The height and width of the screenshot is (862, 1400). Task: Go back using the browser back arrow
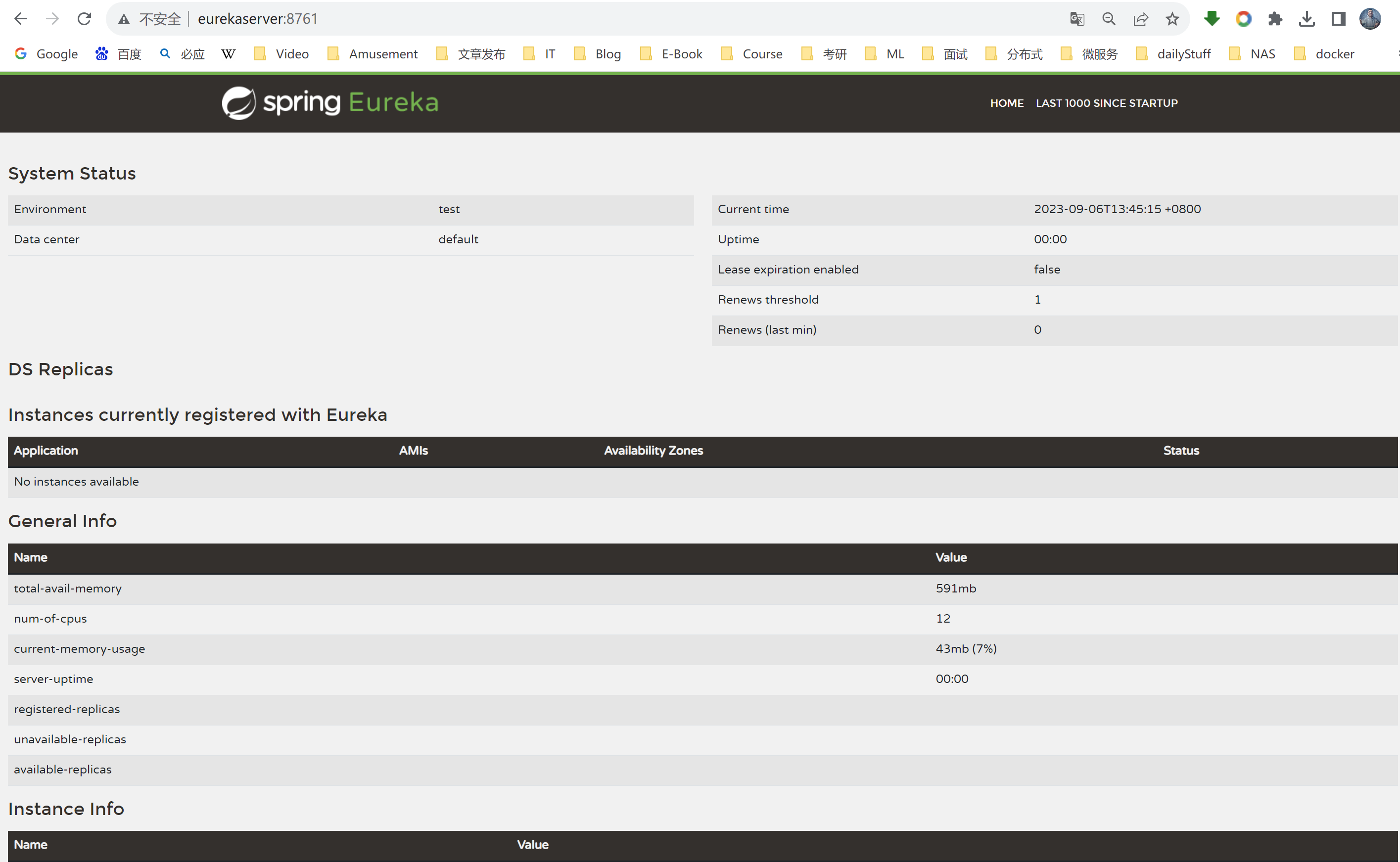pos(20,19)
